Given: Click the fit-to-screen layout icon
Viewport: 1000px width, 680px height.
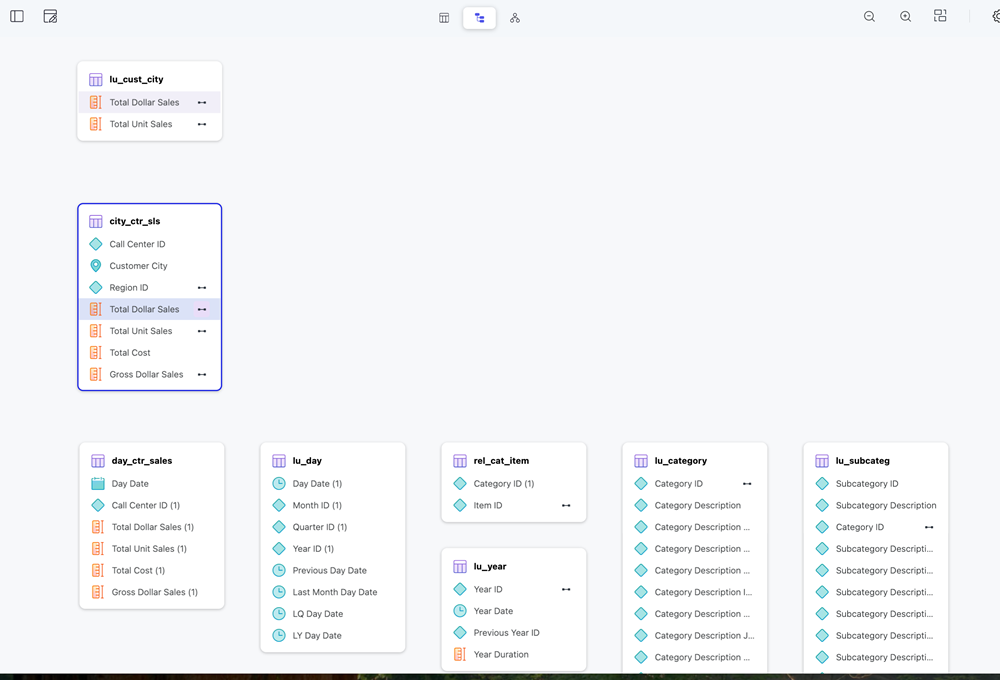Looking at the screenshot, I should (940, 17).
